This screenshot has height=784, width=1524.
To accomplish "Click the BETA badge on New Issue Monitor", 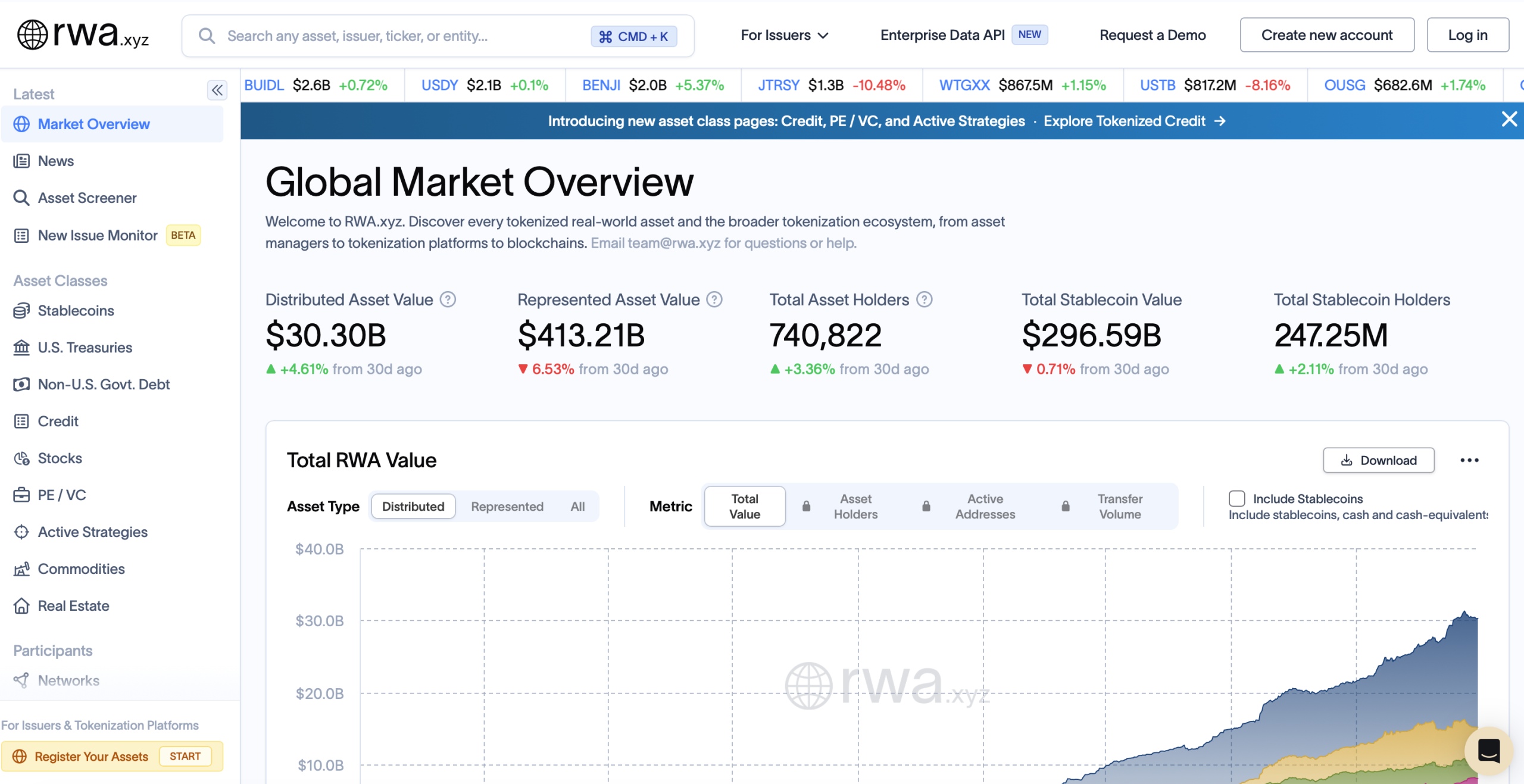I will [183, 235].
